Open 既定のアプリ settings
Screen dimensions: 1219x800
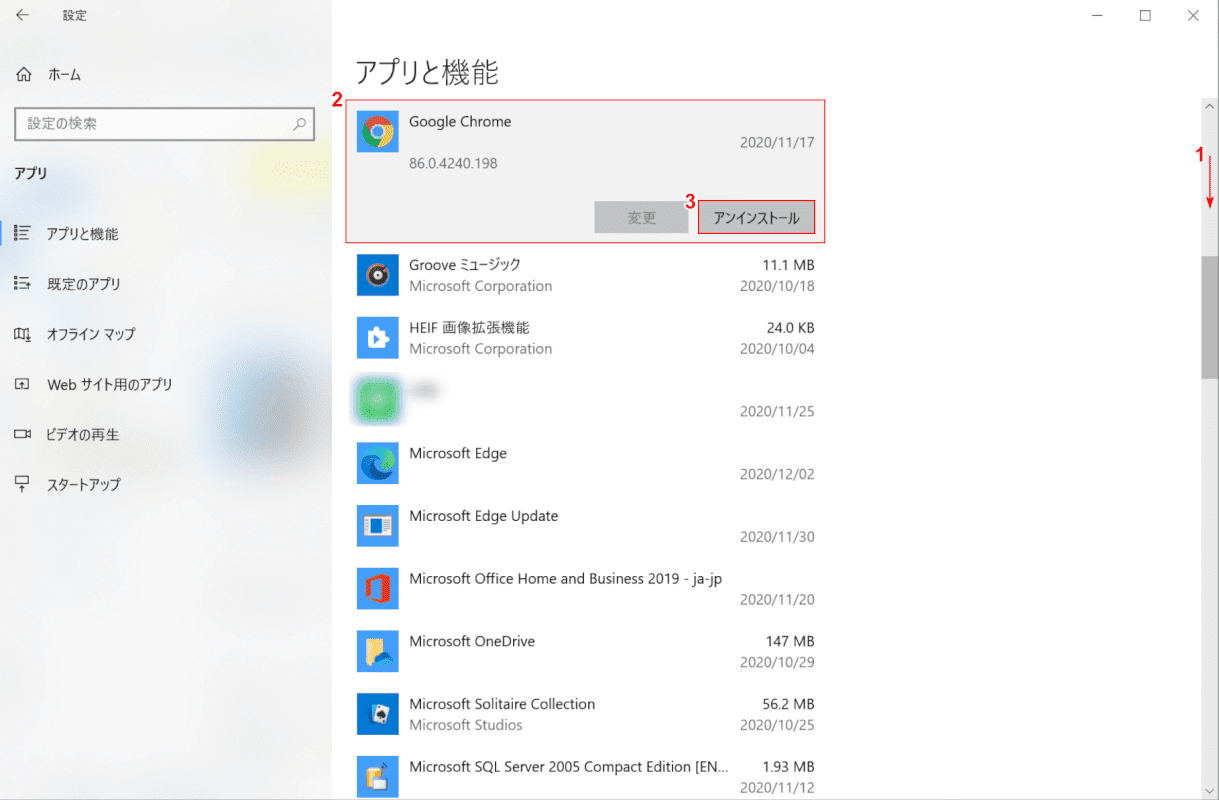pos(84,284)
